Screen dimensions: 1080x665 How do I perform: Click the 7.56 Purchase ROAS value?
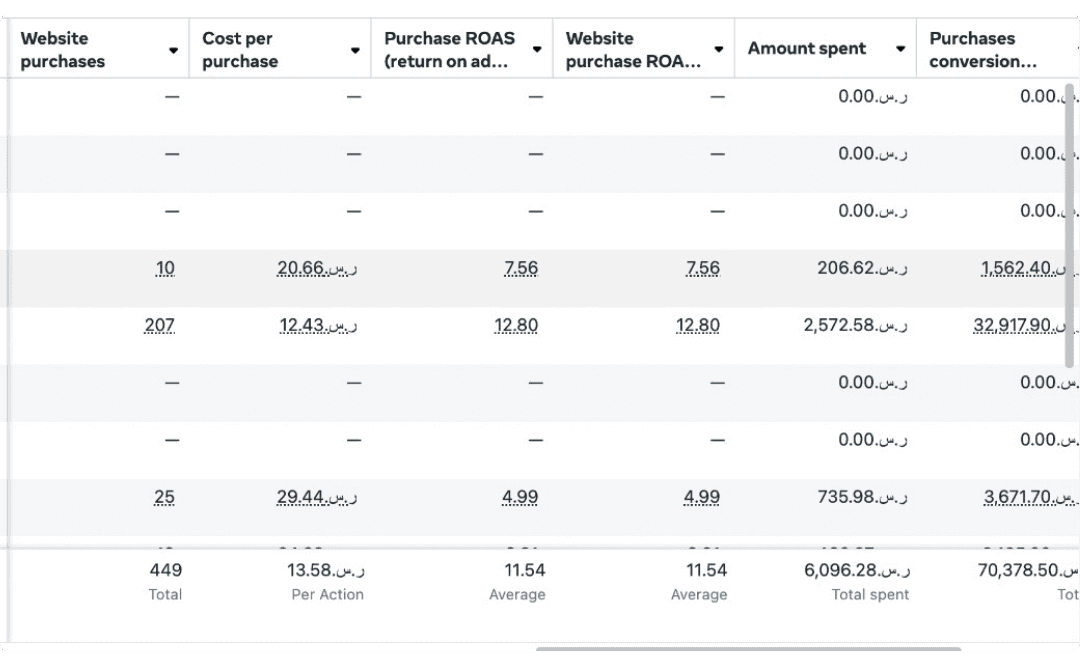(x=521, y=267)
